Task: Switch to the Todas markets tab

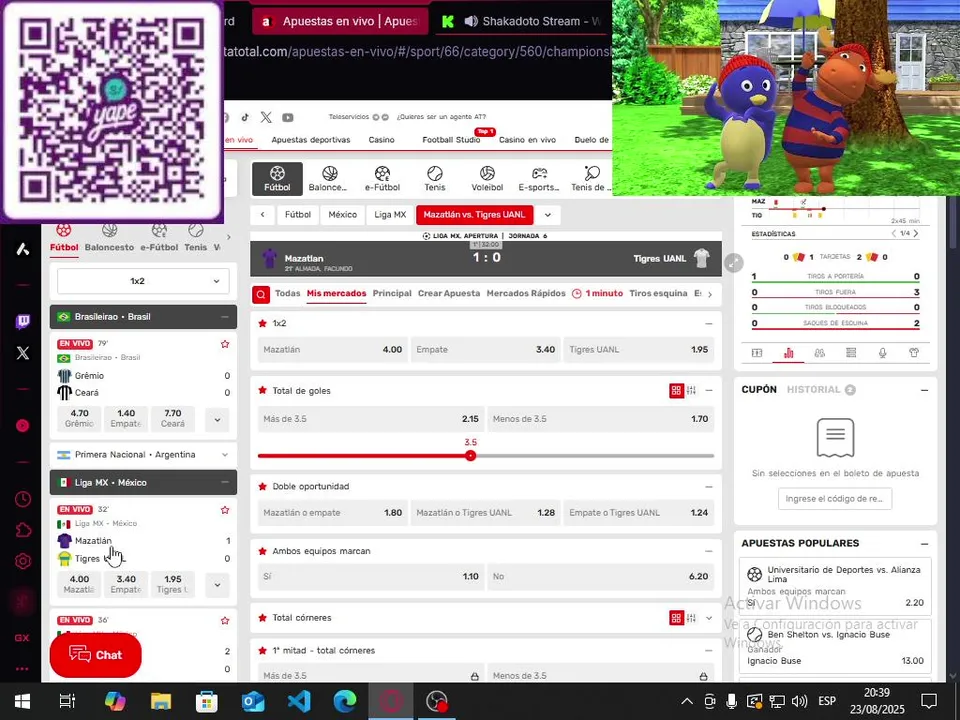Action: coord(287,293)
